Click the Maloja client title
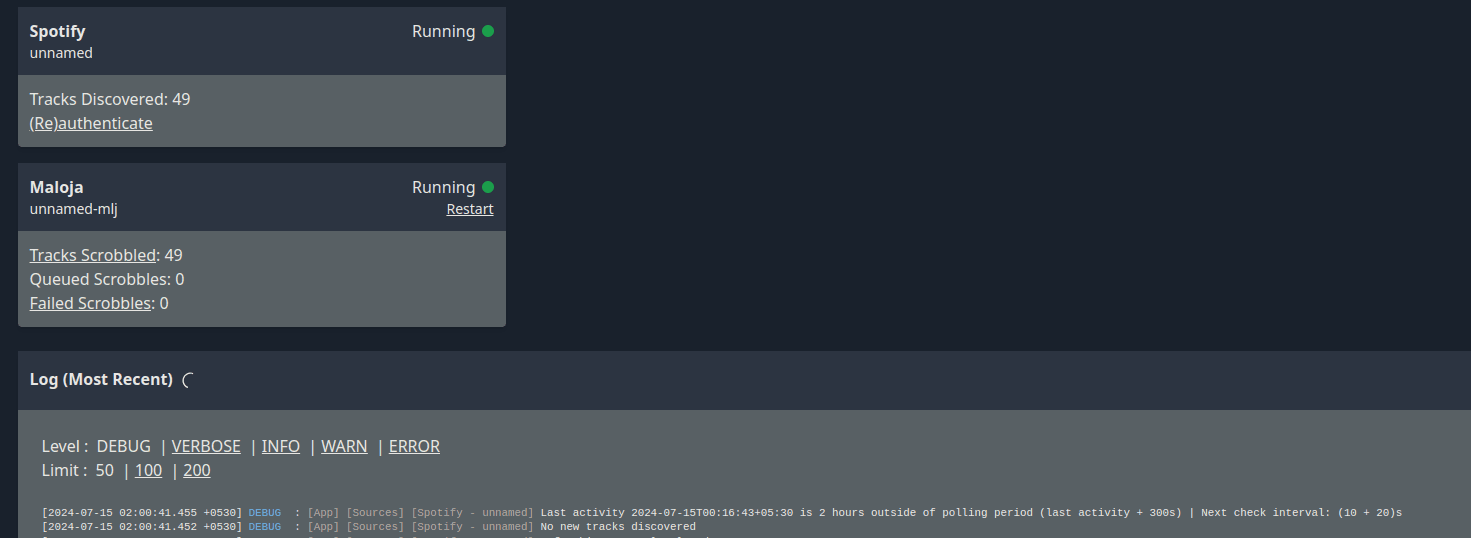 click(x=56, y=187)
